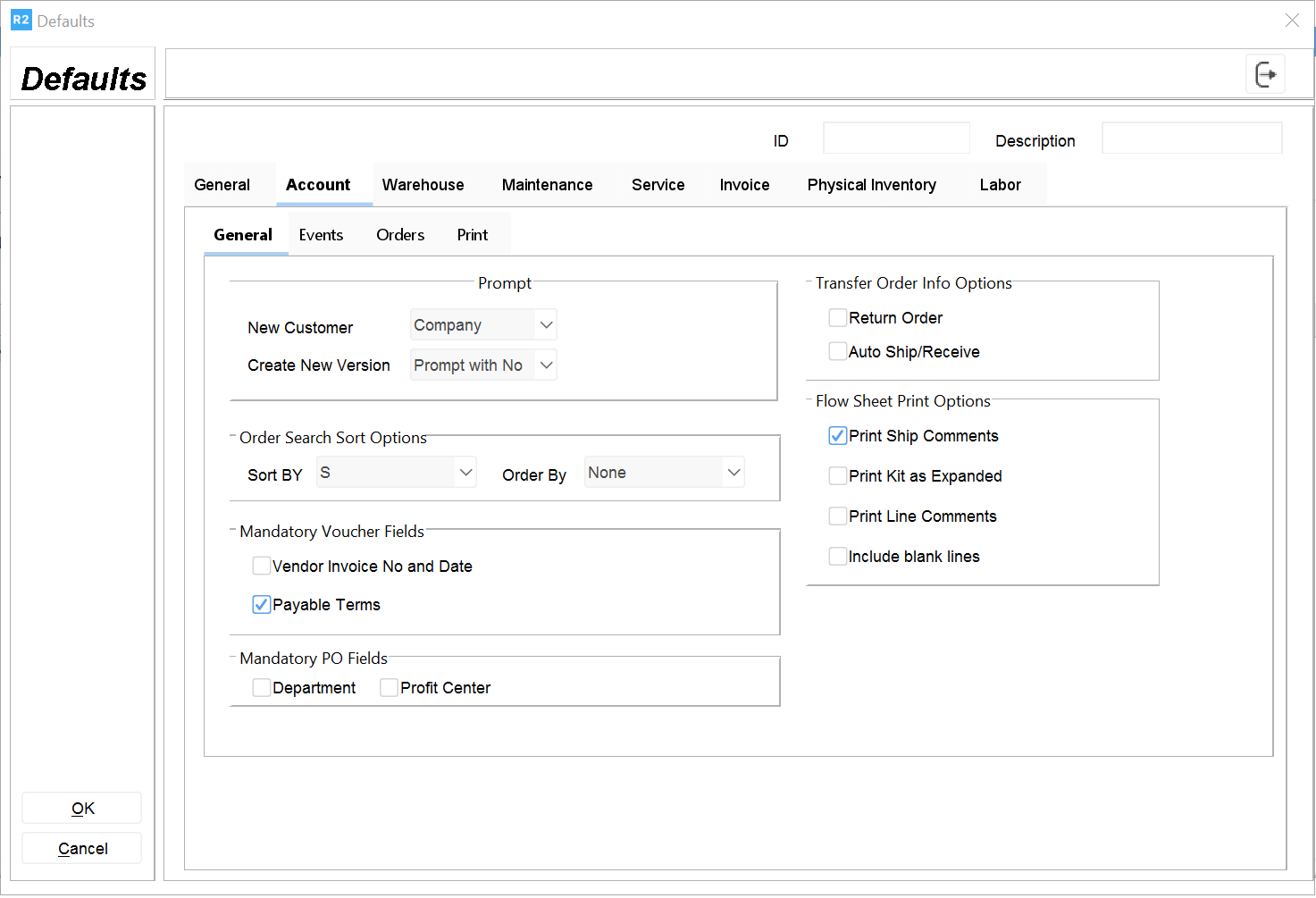Switch to the Warehouse tab
This screenshot has height=898, width=1316.
423,185
